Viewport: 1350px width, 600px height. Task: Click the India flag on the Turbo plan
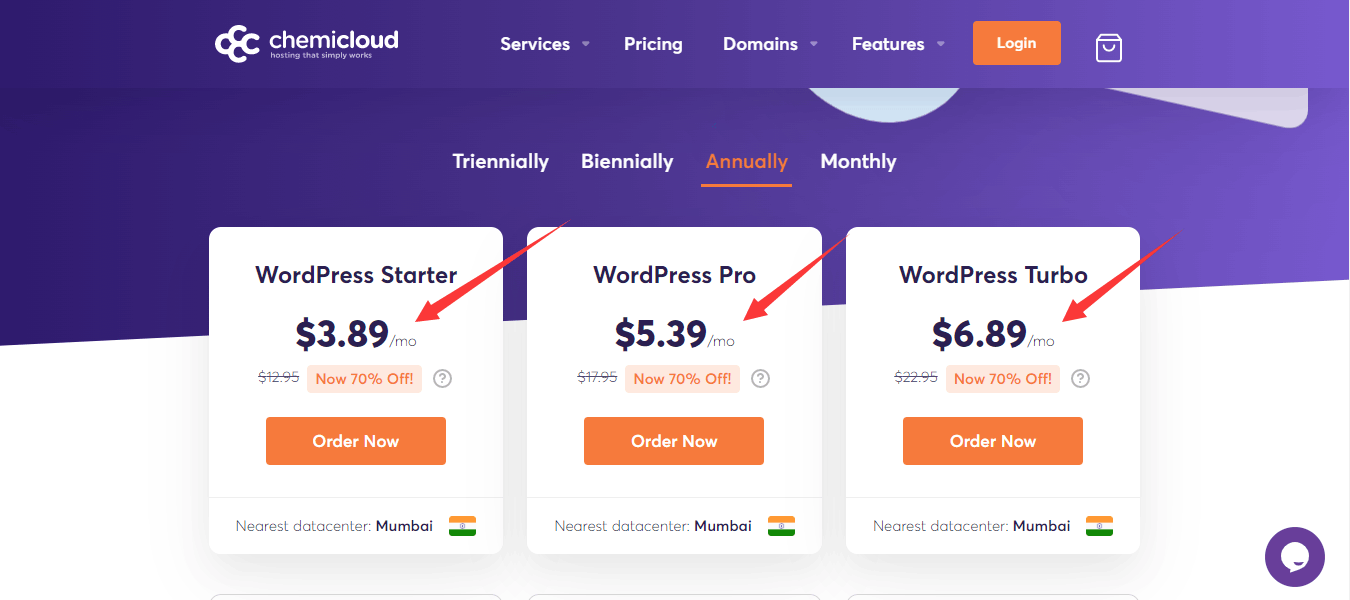[x=1099, y=525]
